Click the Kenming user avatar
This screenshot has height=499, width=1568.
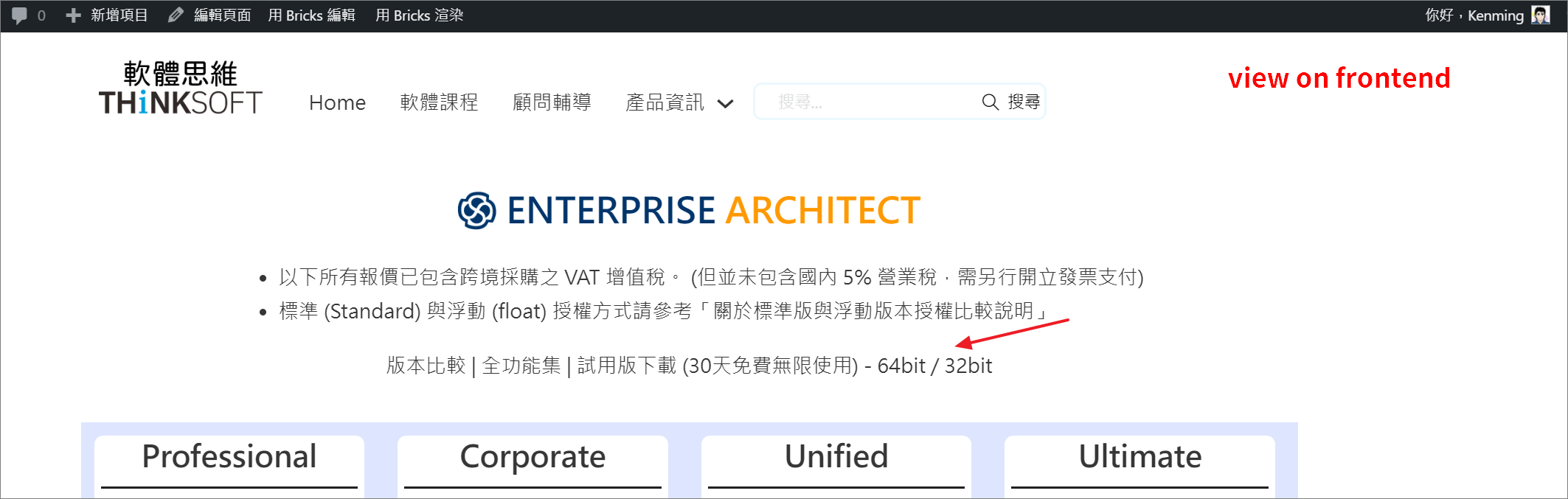pyautogui.click(x=1540, y=15)
